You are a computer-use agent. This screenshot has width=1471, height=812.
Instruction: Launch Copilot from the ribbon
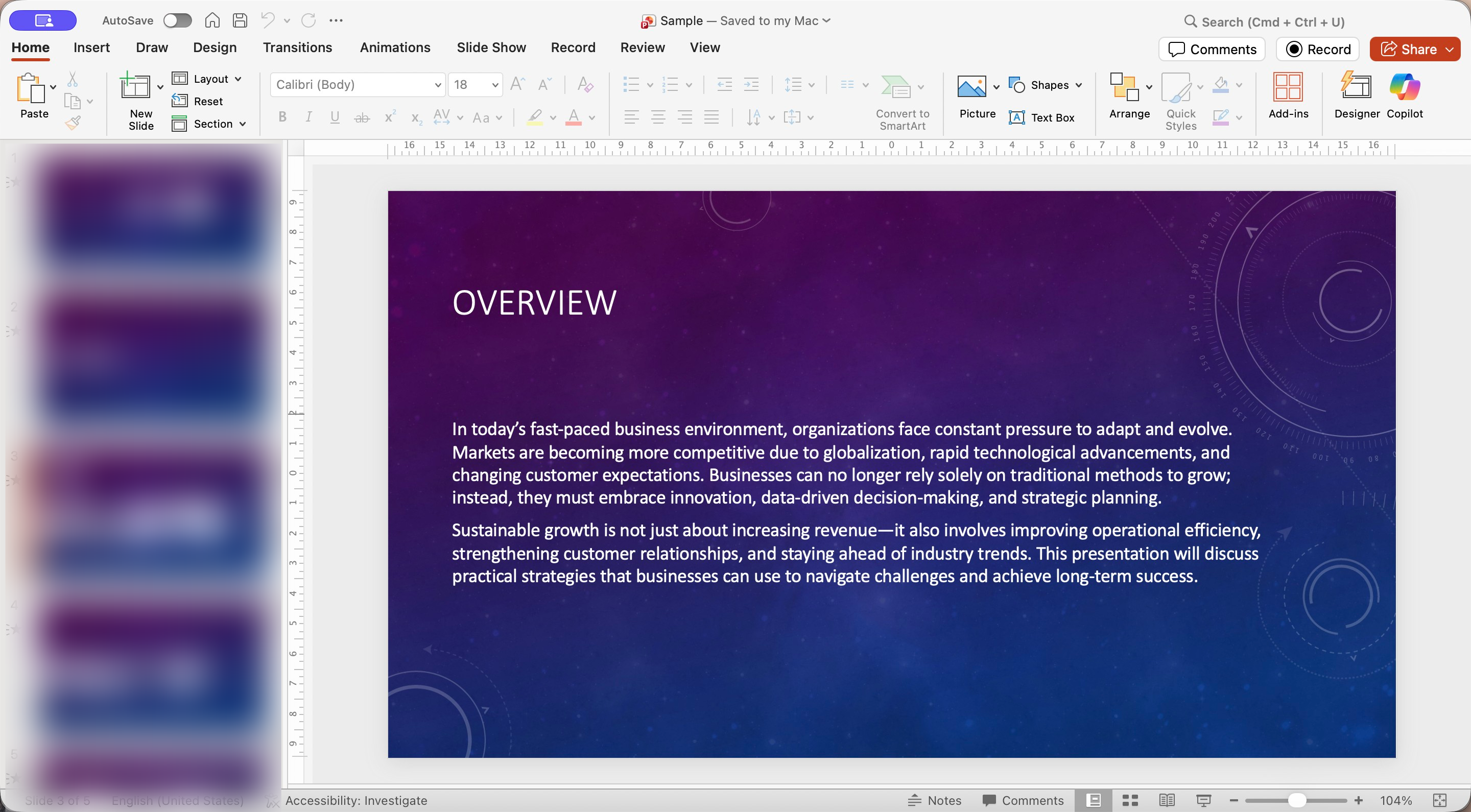(x=1404, y=94)
